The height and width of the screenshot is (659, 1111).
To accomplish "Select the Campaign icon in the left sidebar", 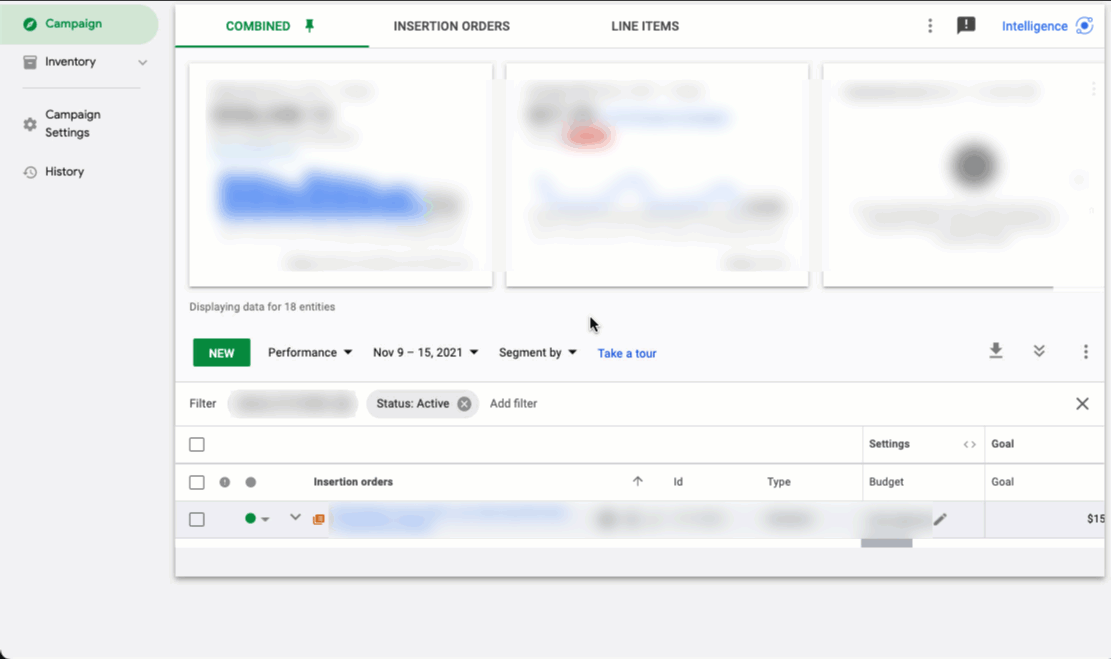I will (x=28, y=23).
